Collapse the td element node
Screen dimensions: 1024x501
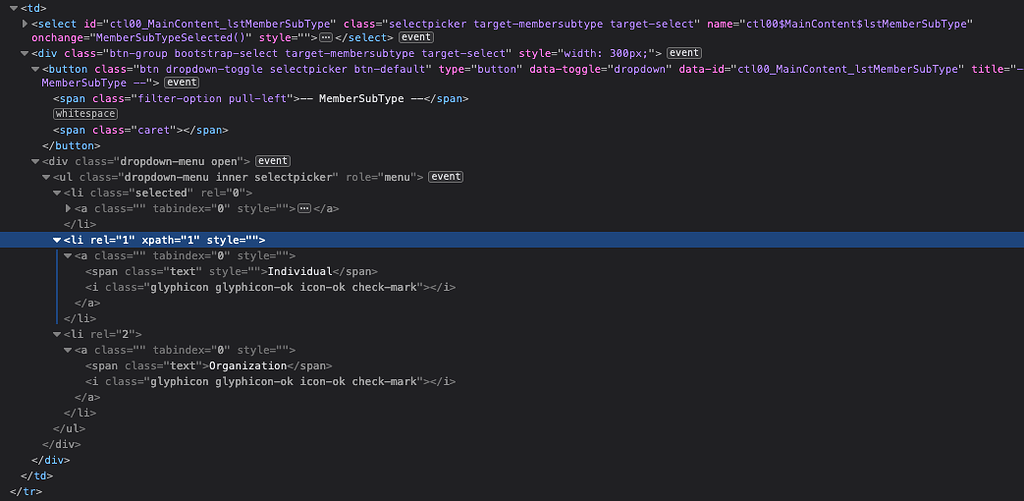point(13,8)
